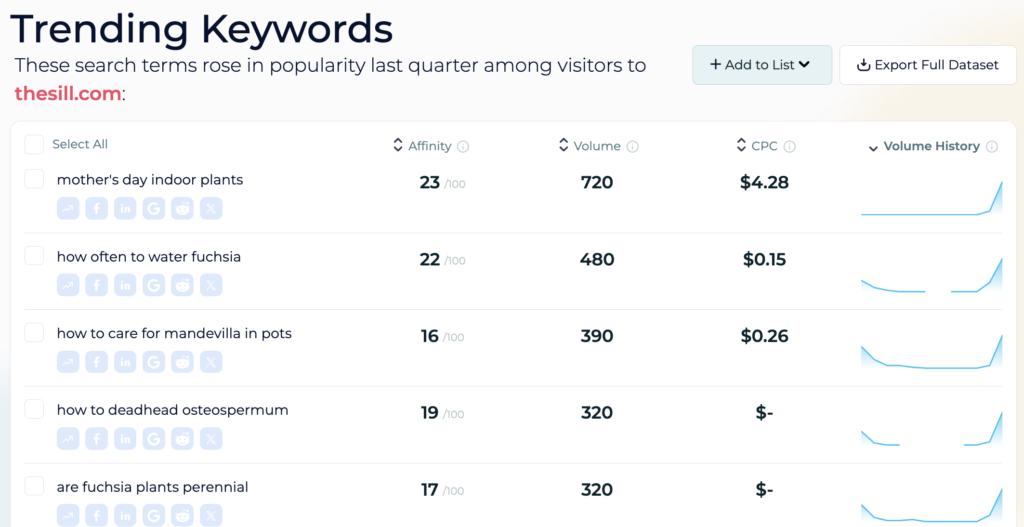
Task: Click X icon under are fuchsia plants perennial
Action: 211,515
